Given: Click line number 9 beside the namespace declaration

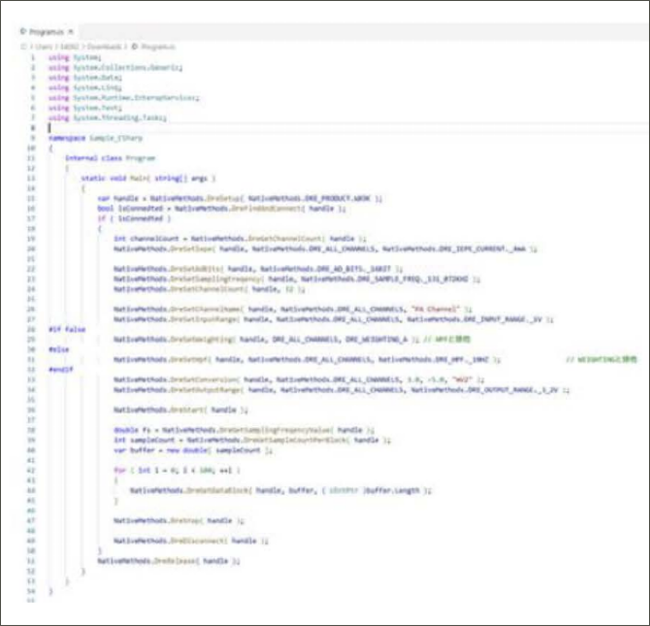Looking at the screenshot, I should (x=32, y=138).
